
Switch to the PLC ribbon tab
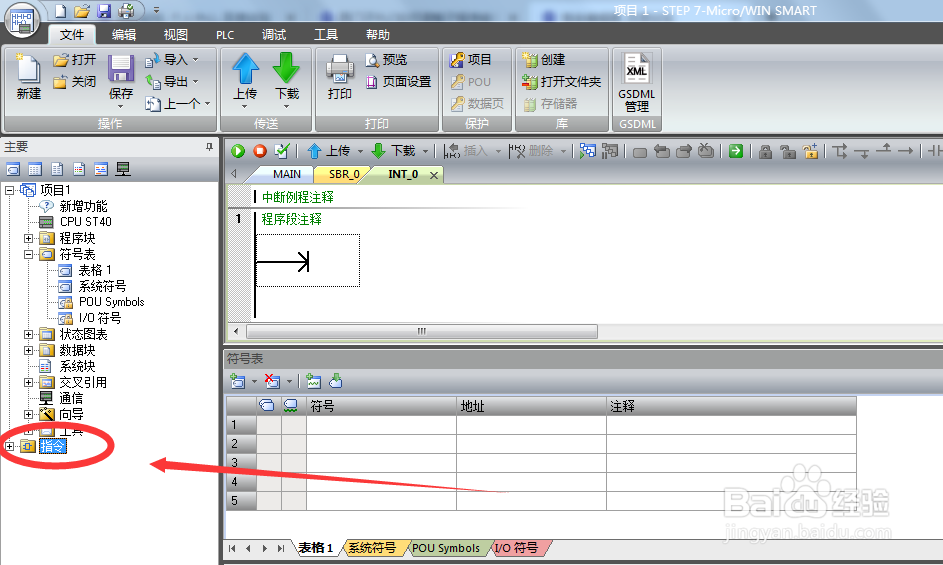pyautogui.click(x=225, y=35)
